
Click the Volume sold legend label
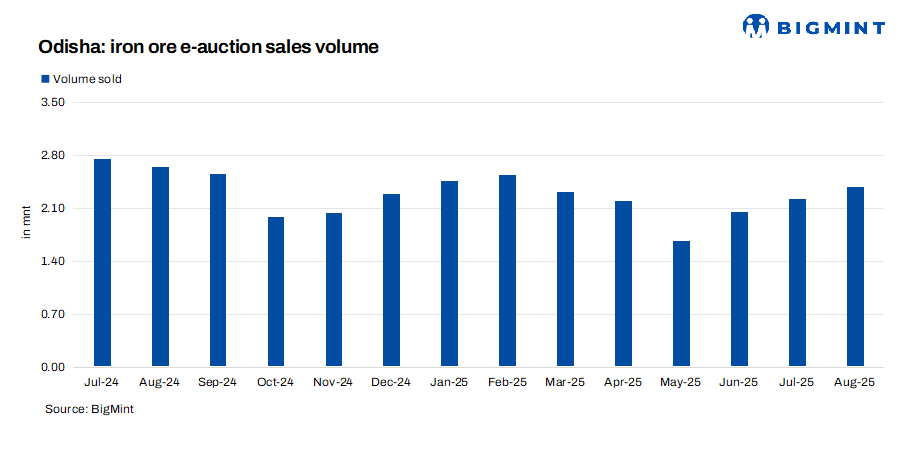click(87, 79)
